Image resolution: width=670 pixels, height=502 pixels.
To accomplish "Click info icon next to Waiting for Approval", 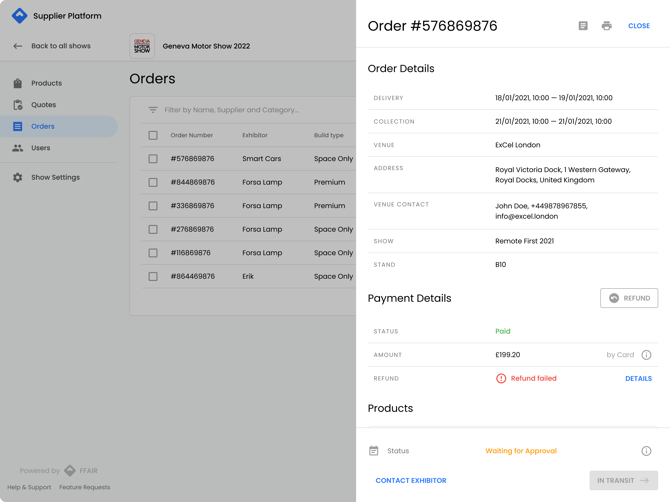I will (646, 451).
